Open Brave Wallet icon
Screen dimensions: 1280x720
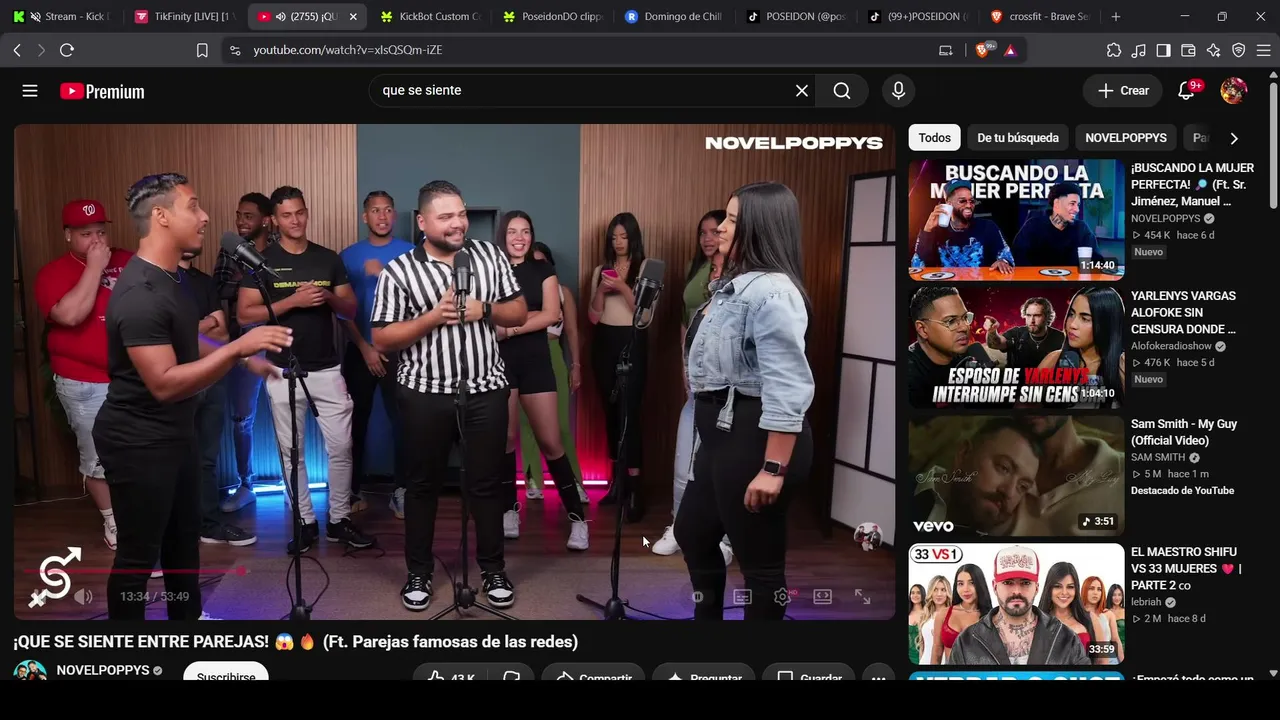[1189, 50]
